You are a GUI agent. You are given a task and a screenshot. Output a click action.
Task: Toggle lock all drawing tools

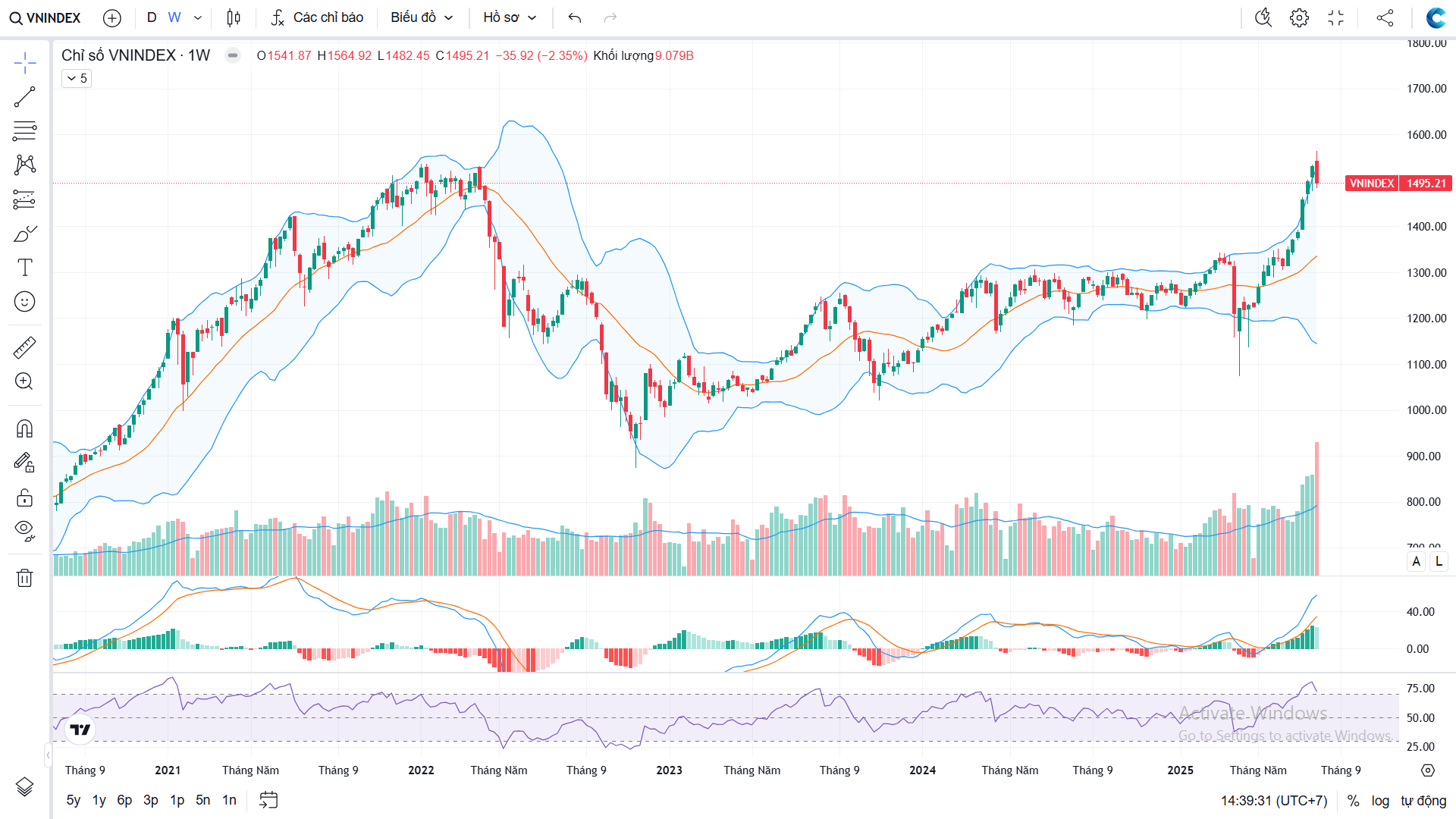(24, 497)
